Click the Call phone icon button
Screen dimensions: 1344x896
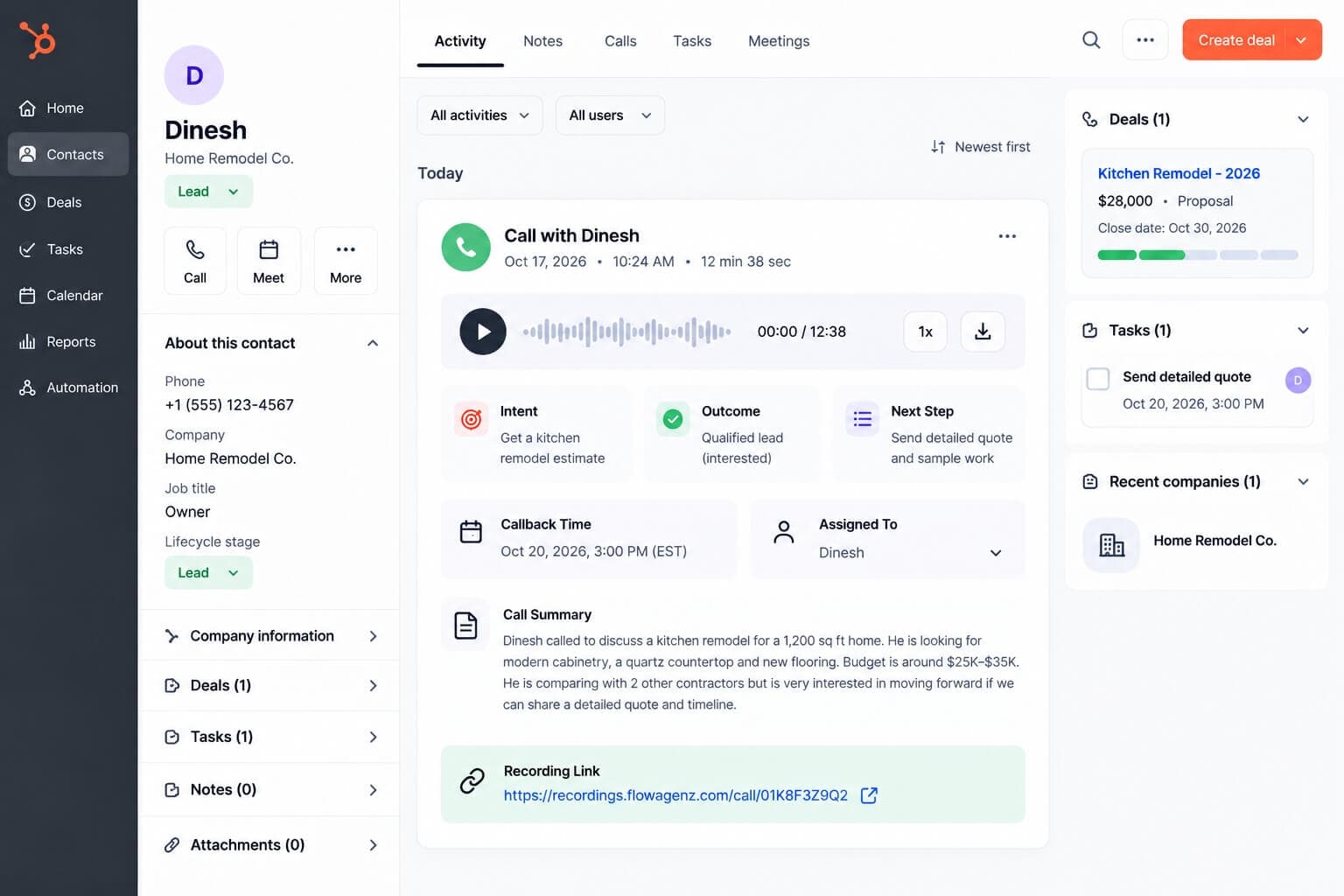195,261
